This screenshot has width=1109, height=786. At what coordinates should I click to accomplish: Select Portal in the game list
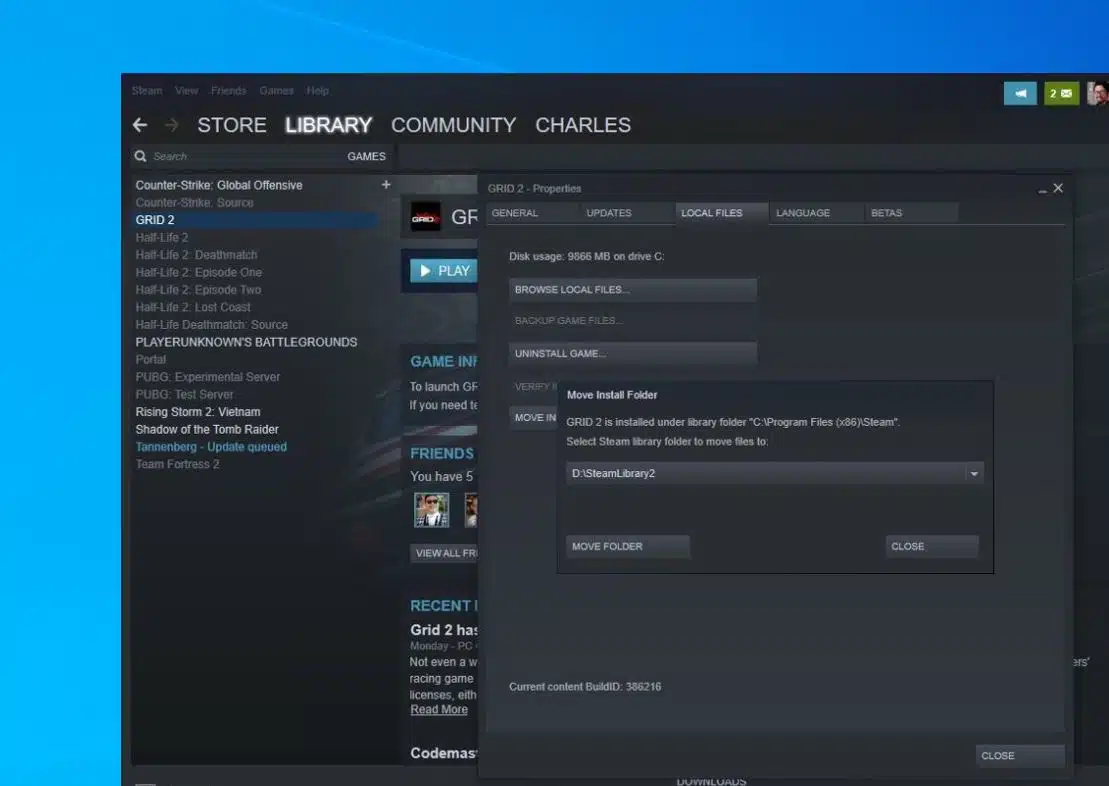click(x=150, y=359)
